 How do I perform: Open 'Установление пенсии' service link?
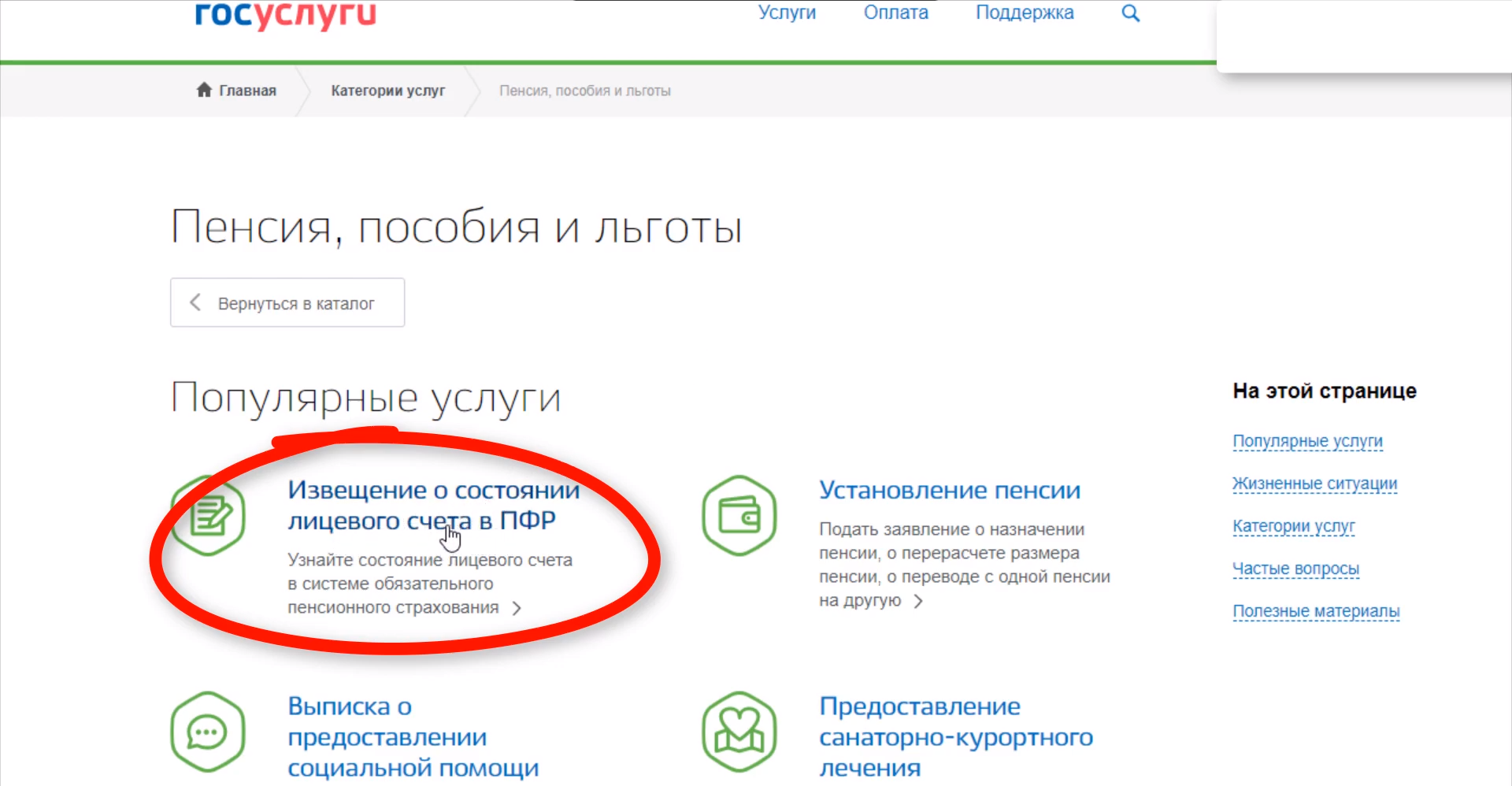pyautogui.click(x=949, y=490)
